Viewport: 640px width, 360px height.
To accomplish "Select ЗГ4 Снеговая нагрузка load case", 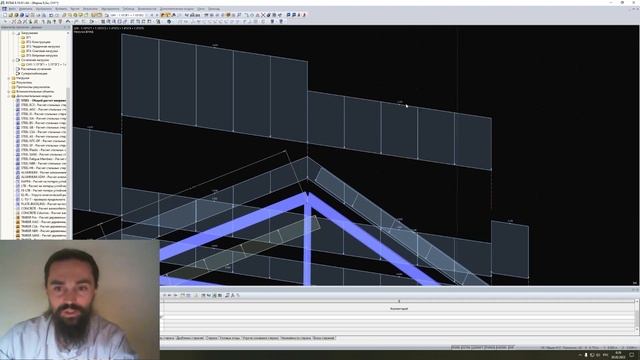I will coord(42,51).
